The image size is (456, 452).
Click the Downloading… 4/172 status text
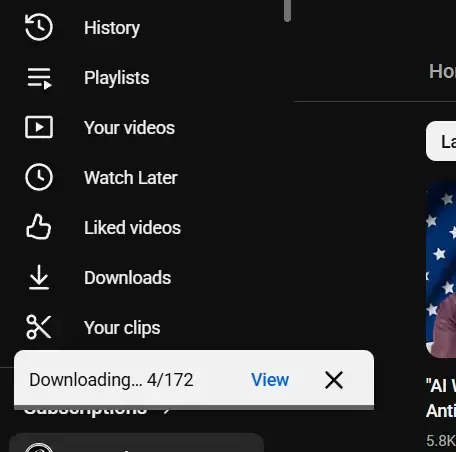pyautogui.click(x=111, y=380)
